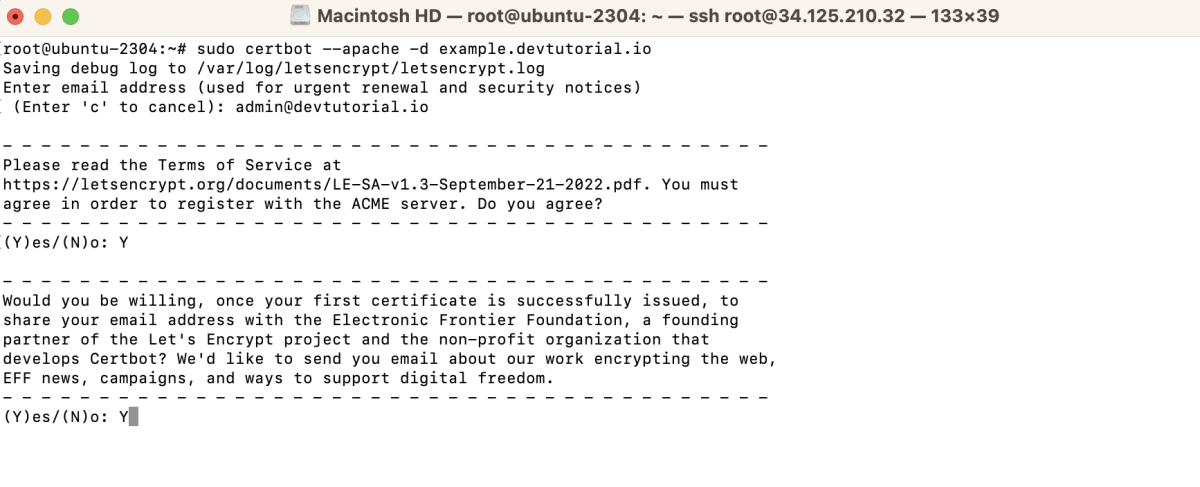Click the blinking cursor after the last Y
Screen dimensions: 1200x487
click(134, 416)
